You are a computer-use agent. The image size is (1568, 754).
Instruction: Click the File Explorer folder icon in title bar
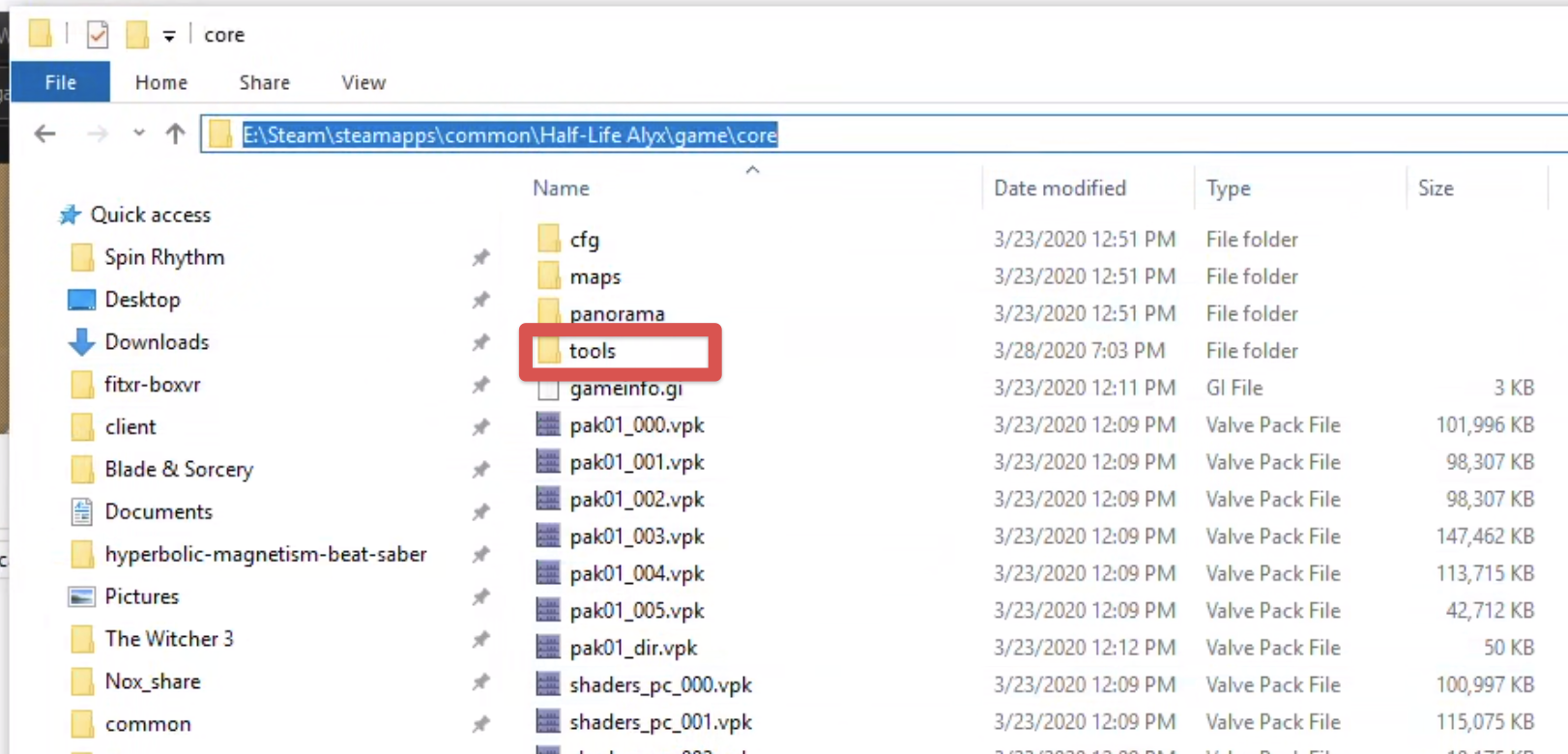(x=40, y=35)
